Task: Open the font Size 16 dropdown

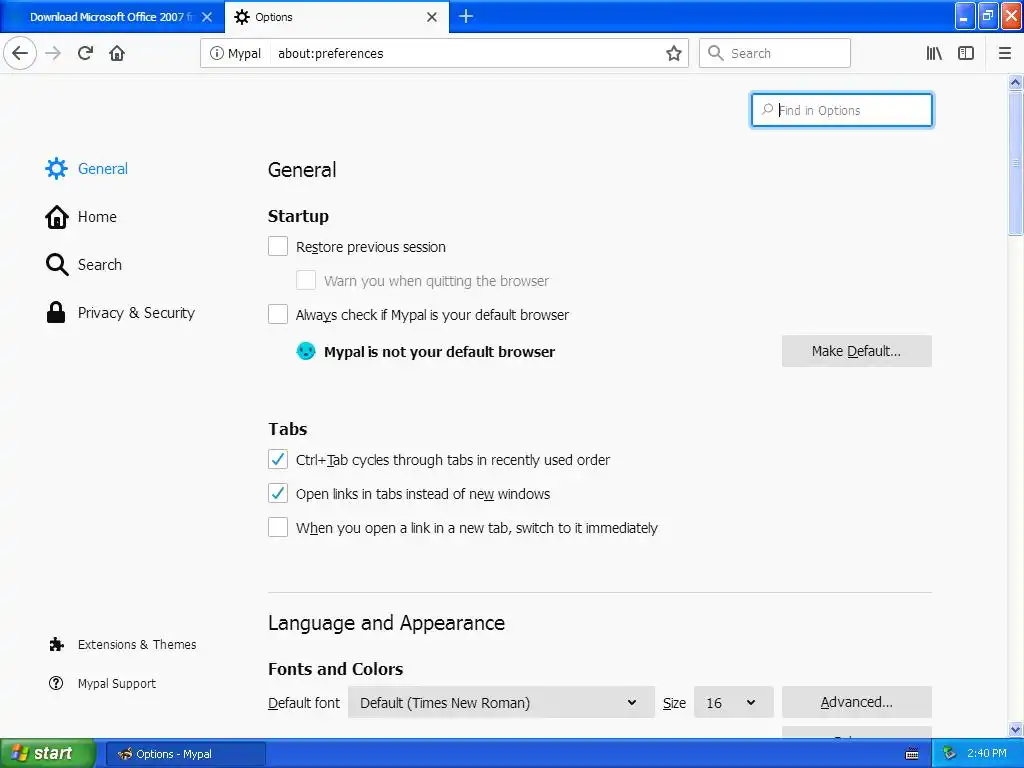Action: [x=733, y=702]
